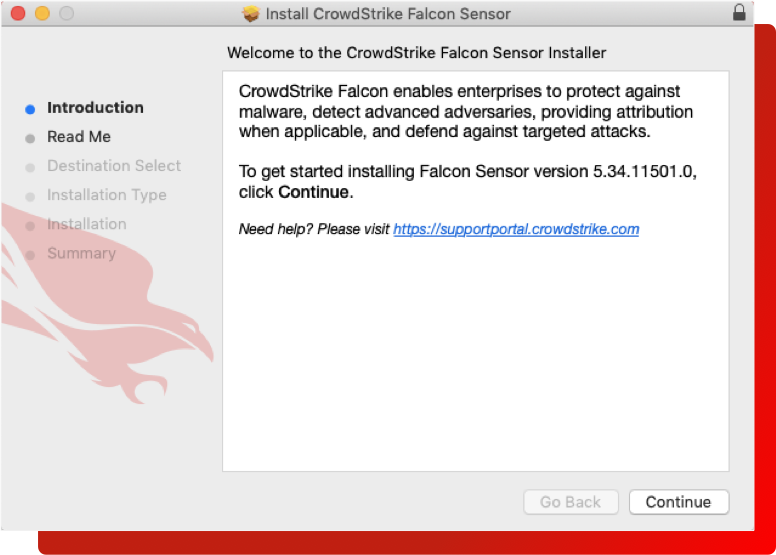Click the Summary step in sidebar
The image size is (776, 555).
coord(81,253)
